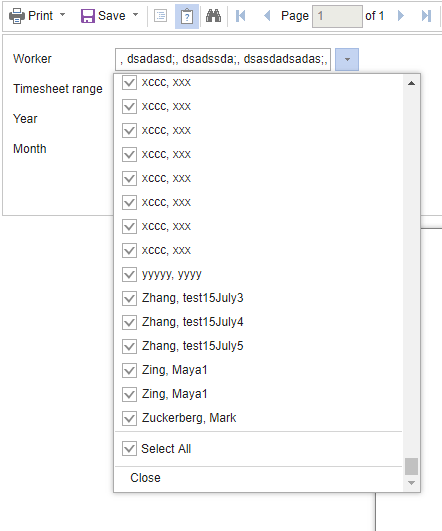Jump to the last page

(x=426, y=16)
